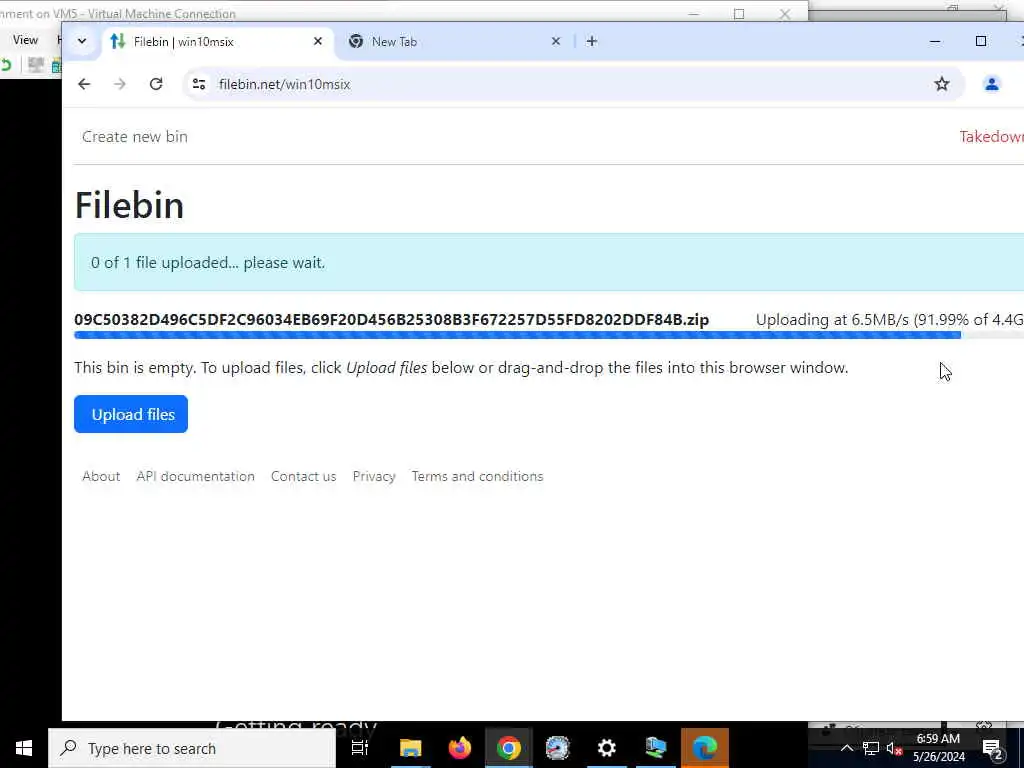
Task: Close the Filebin win10msix tab
Action: (x=318, y=41)
